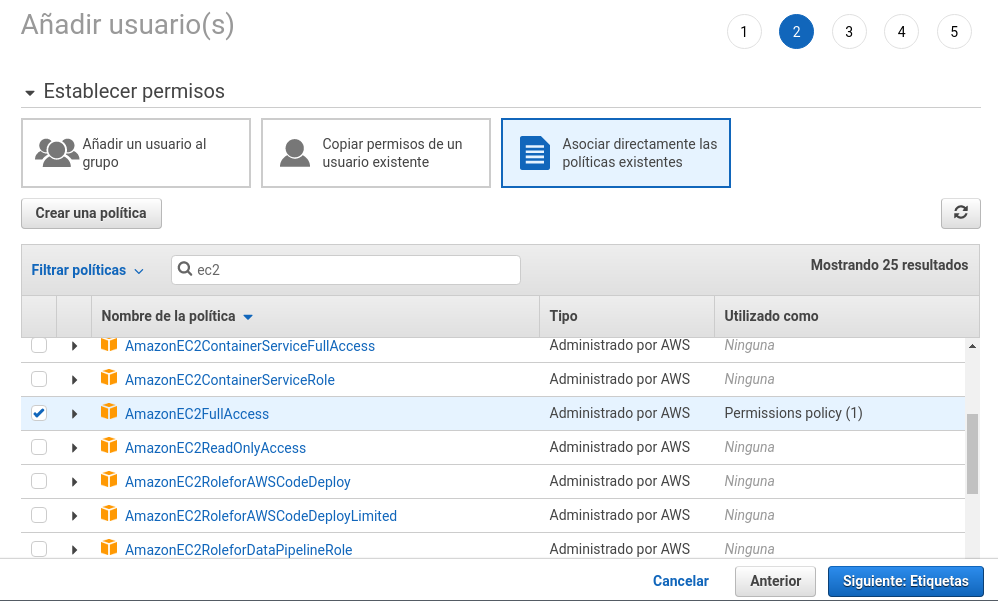Click the Cancelar link
Viewport: 998px width, 601px height.
click(680, 581)
